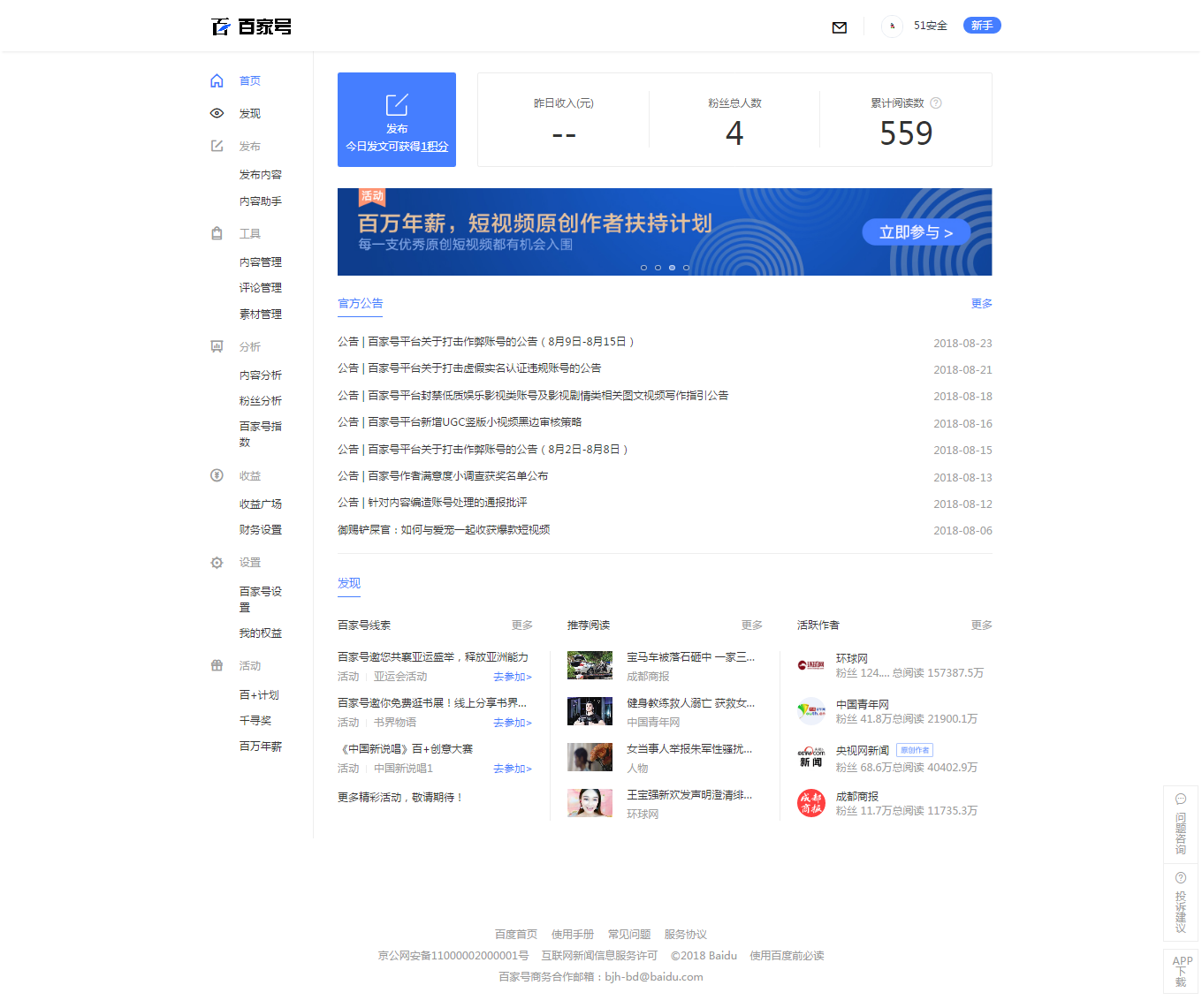
Task: Click 更多 next to 推荐阅读
Action: [752, 625]
